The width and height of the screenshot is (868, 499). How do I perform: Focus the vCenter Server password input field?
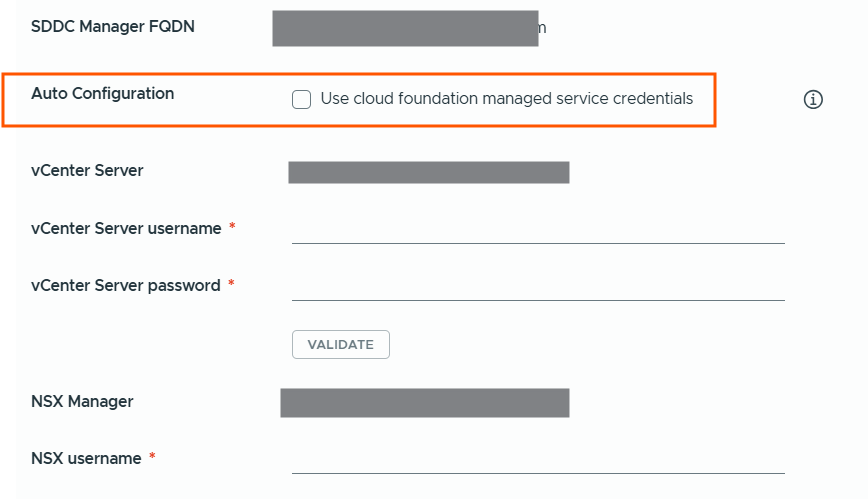(538, 287)
